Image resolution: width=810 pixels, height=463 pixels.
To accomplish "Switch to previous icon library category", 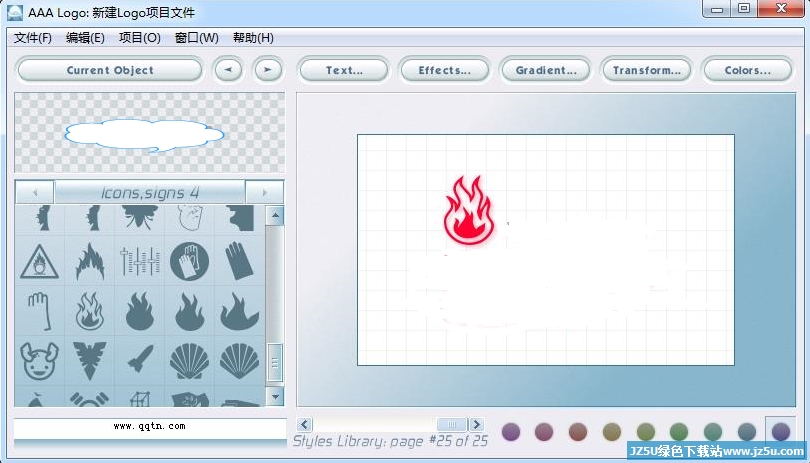I will click(35, 192).
